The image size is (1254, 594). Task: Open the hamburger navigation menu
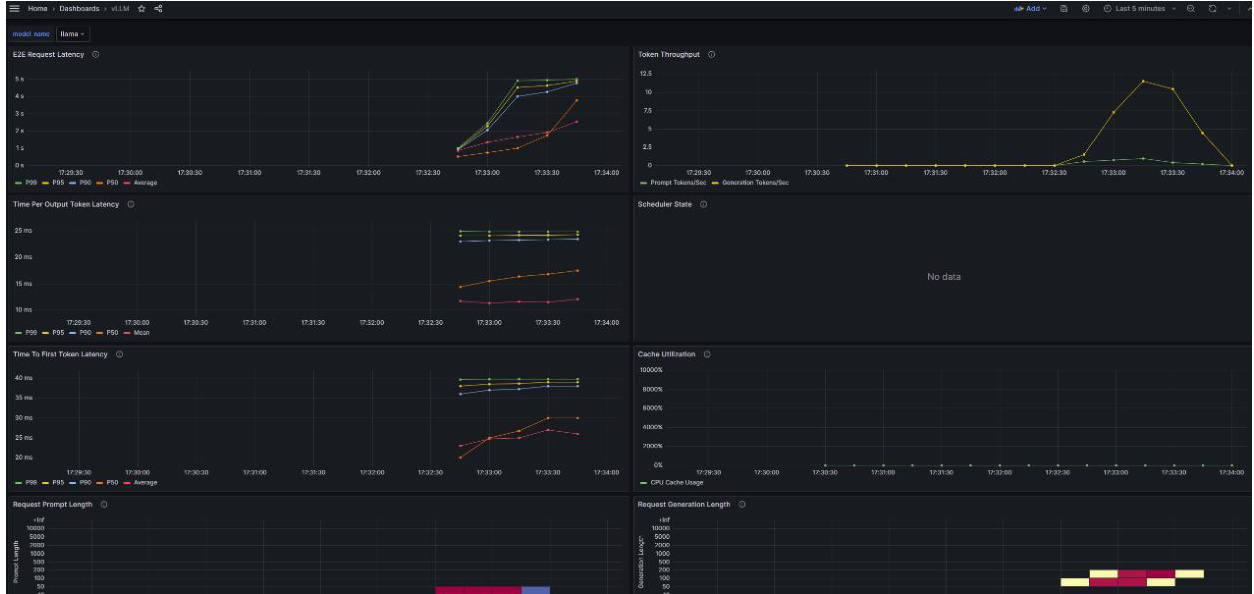[14, 8]
